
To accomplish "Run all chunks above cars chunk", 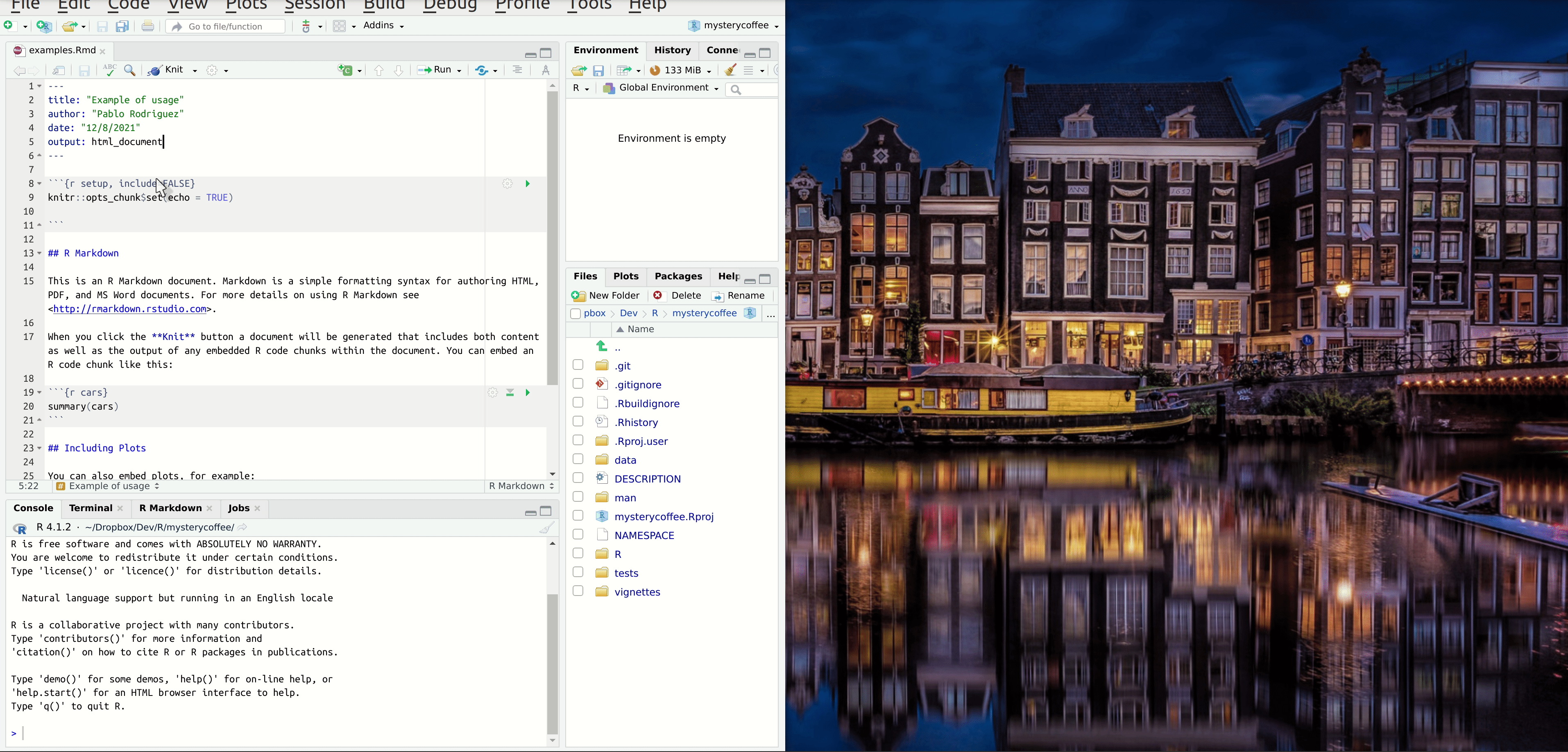I will [x=510, y=393].
